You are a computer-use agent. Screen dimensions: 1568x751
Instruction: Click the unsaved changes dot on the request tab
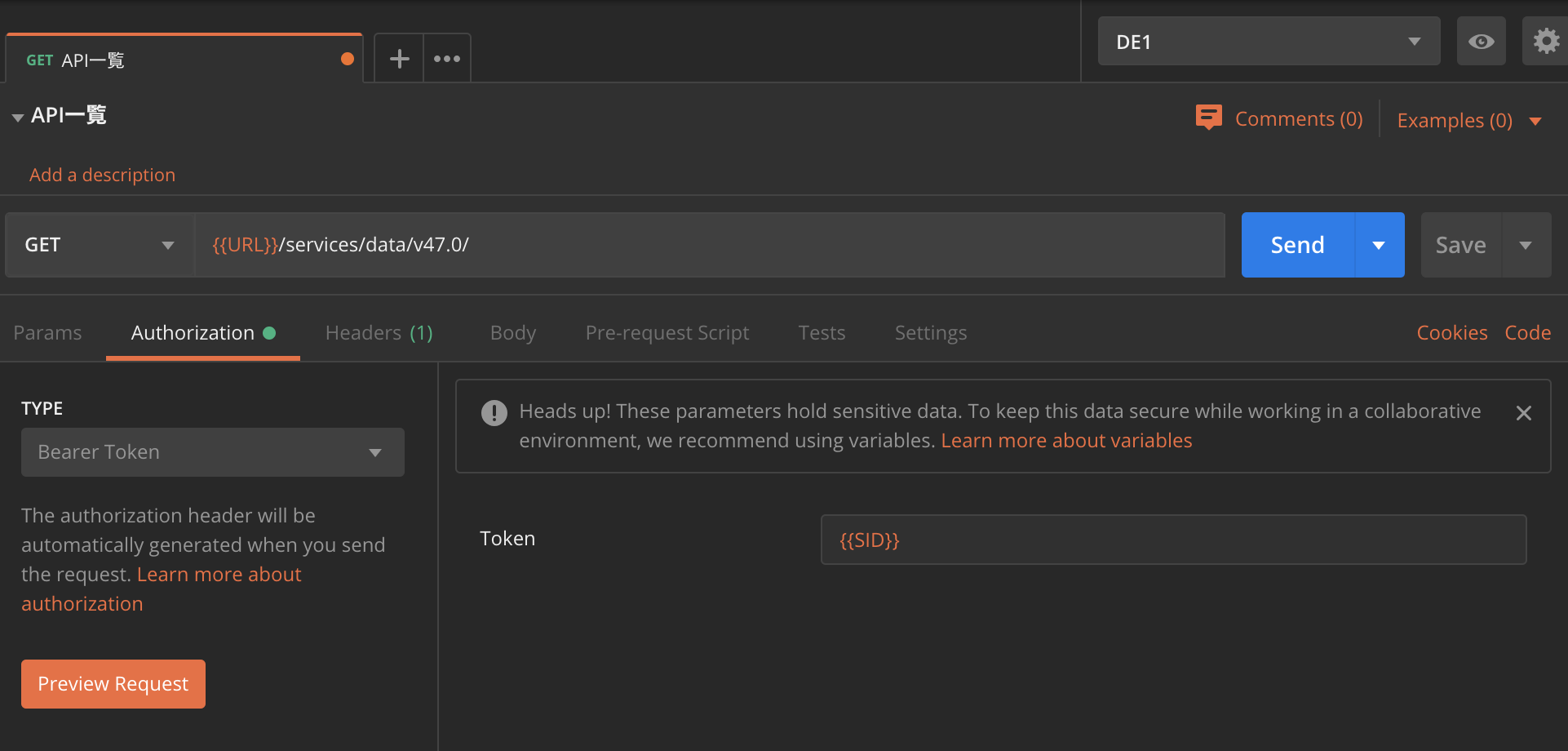(348, 59)
